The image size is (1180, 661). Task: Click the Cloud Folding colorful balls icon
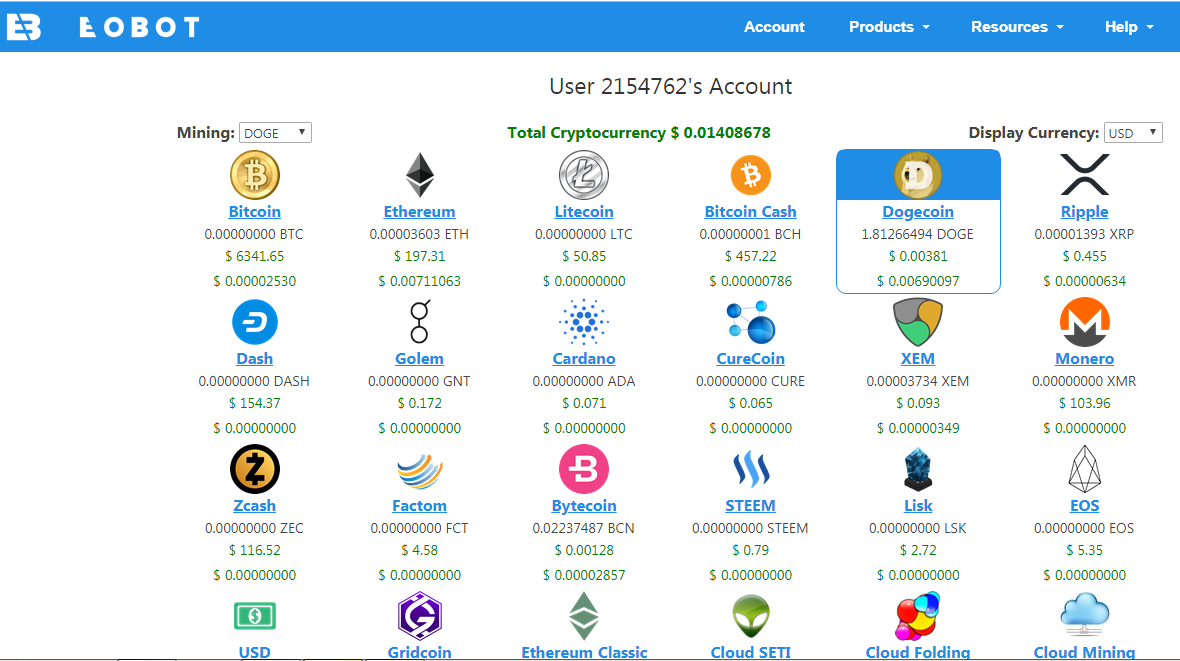point(917,616)
